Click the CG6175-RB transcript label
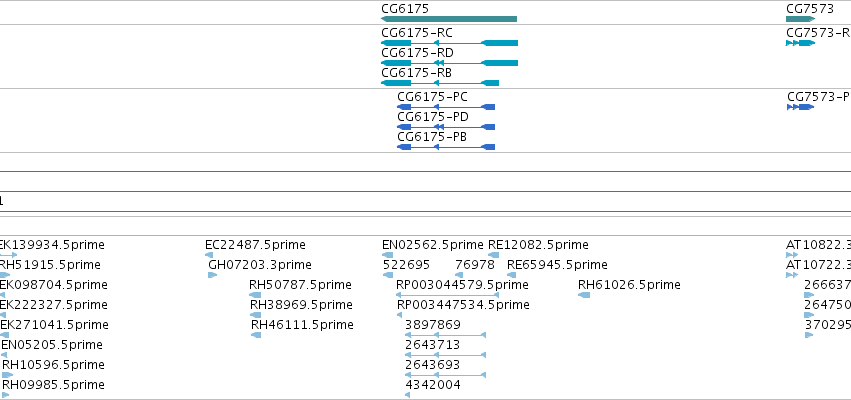The width and height of the screenshot is (851, 400). click(417, 73)
